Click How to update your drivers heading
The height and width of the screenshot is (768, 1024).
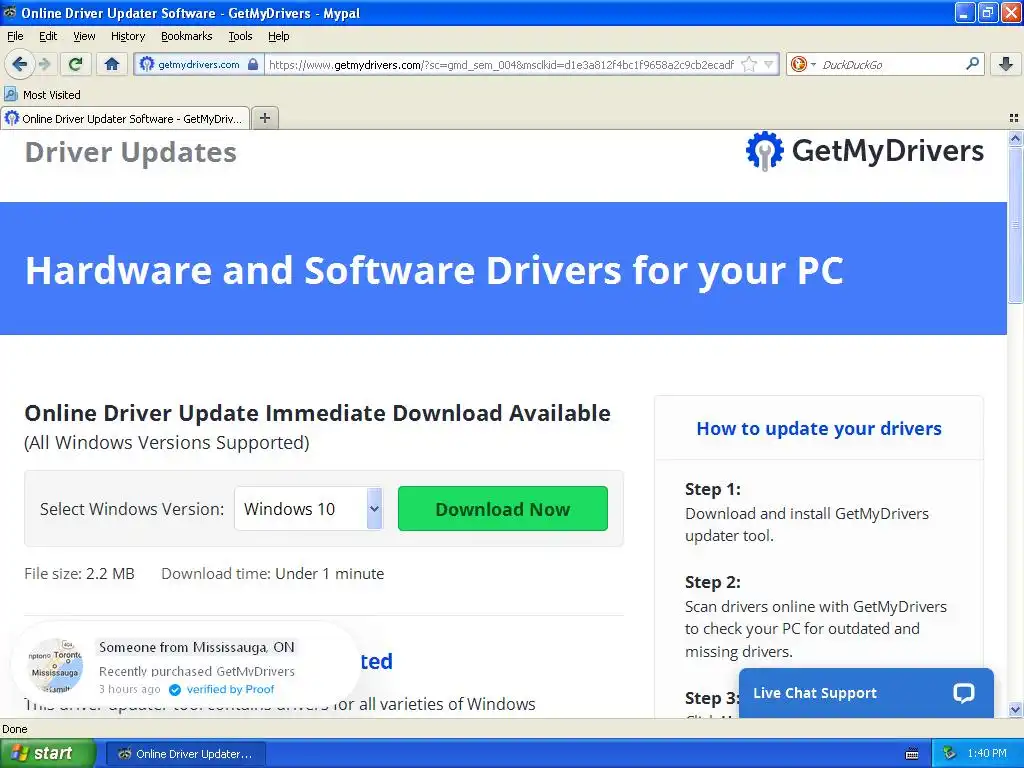coord(819,428)
